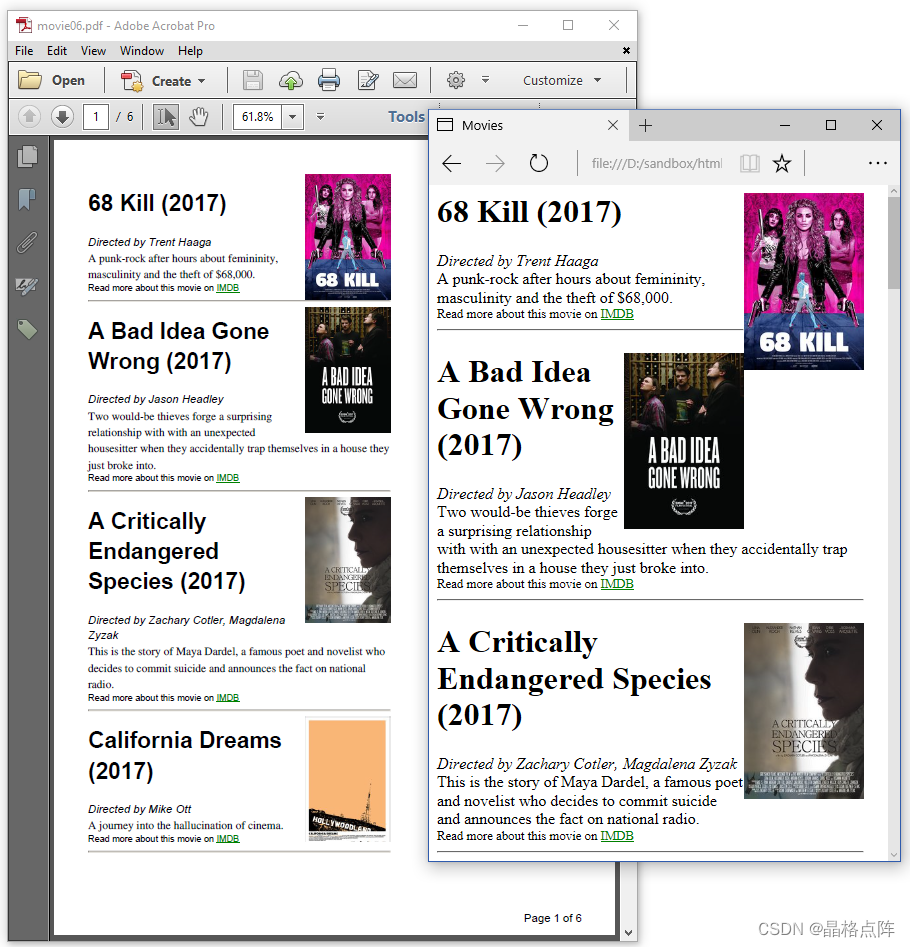Click Refresh icon in Movies browser
Viewport: 910px width, 947px height.
[x=539, y=163]
